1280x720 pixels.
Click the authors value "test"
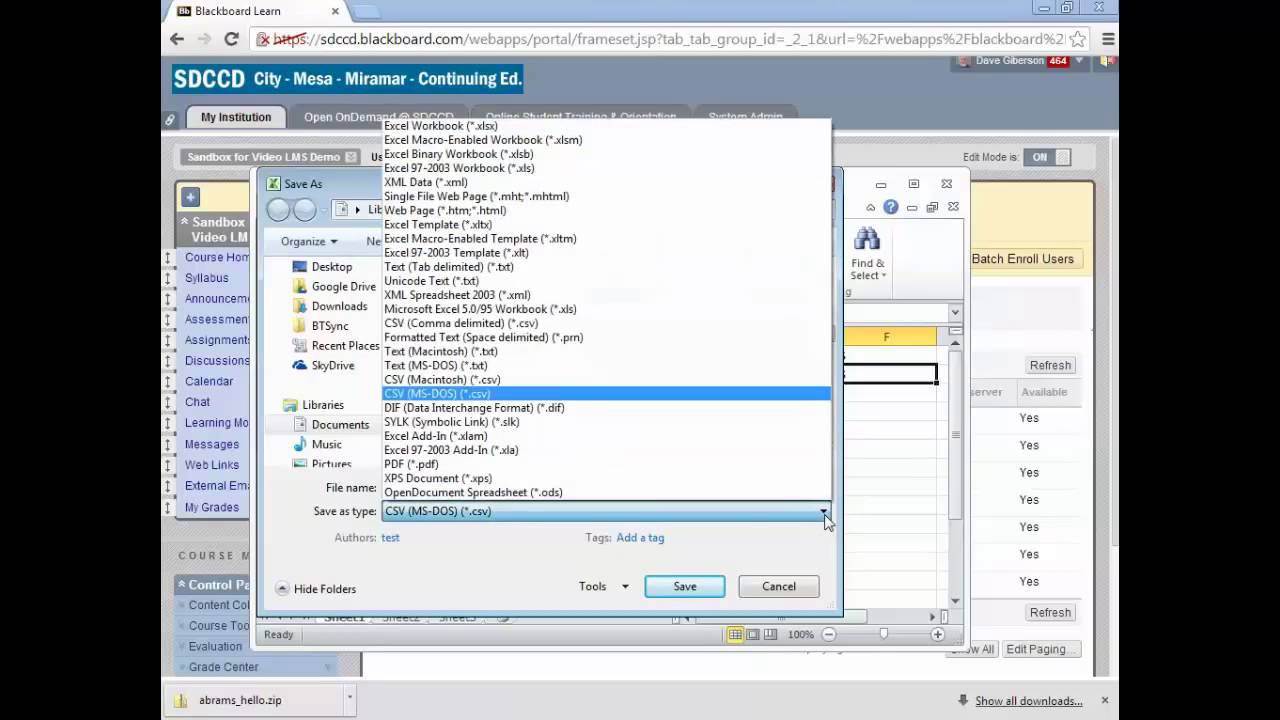pyautogui.click(x=390, y=538)
